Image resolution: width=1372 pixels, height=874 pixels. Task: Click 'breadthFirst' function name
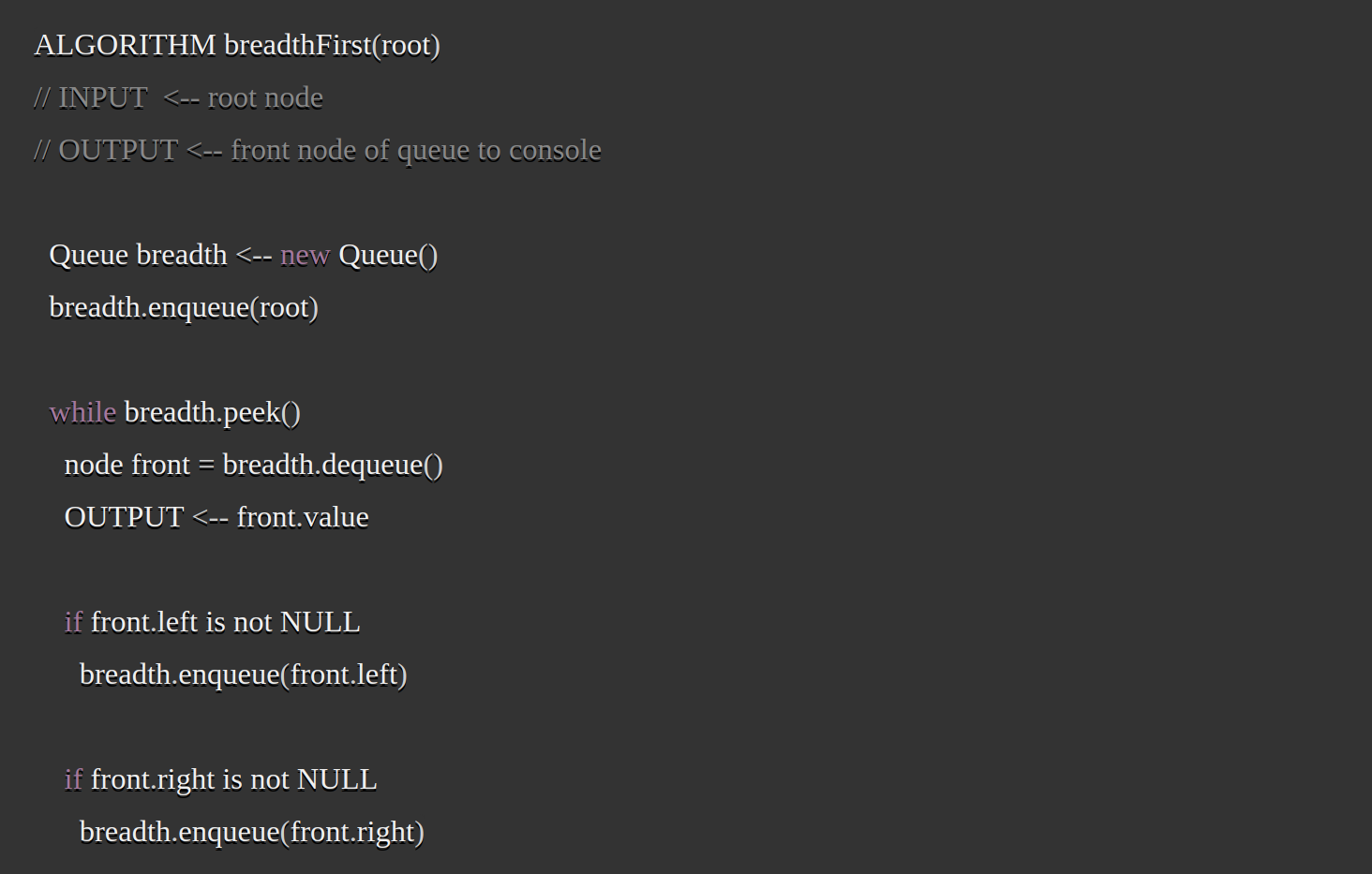click(x=298, y=45)
